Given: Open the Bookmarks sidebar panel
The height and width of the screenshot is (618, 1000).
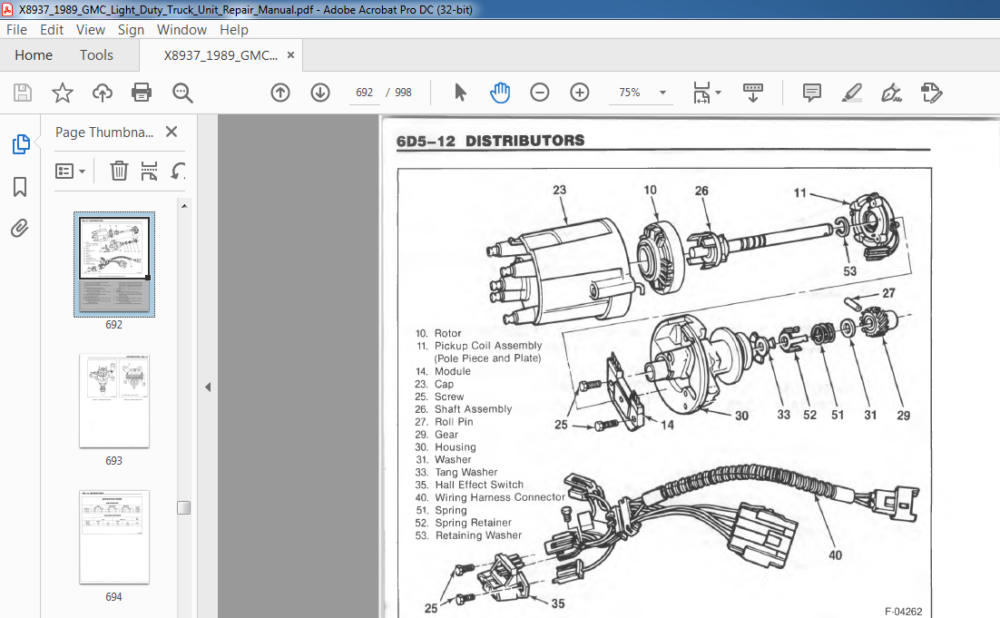Looking at the screenshot, I should coord(20,187).
